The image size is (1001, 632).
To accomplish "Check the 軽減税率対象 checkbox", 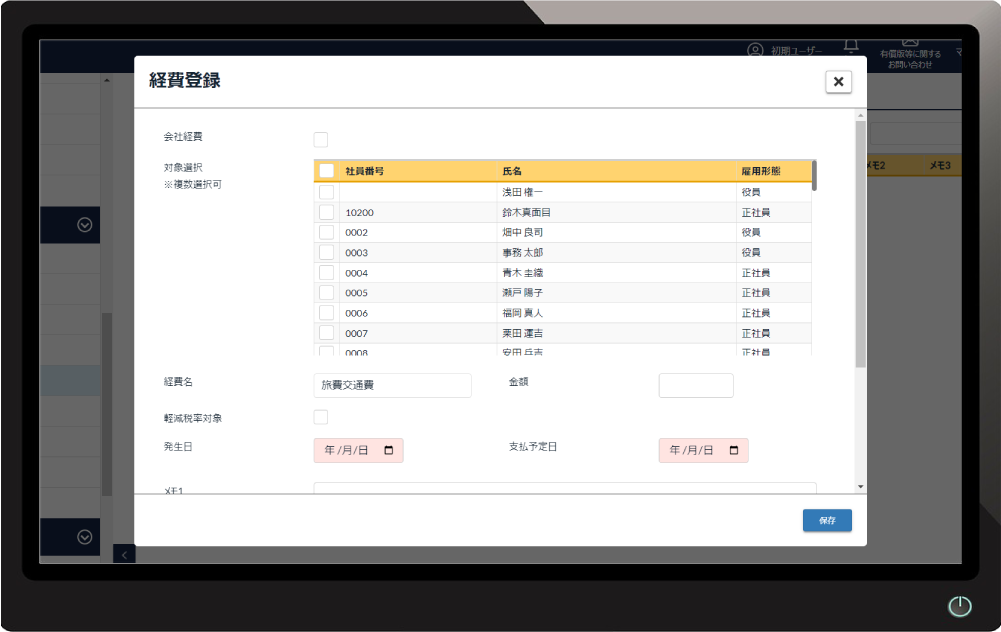I will [x=321, y=417].
